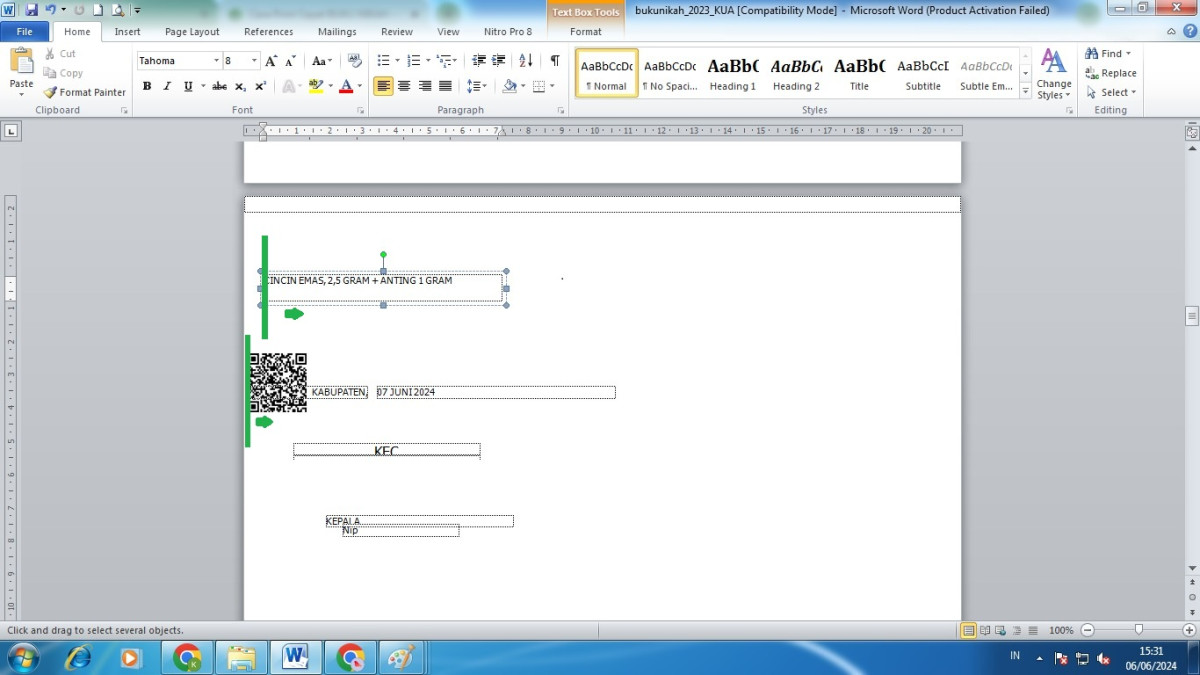Image resolution: width=1200 pixels, height=675 pixels.
Task: Open the Bullets list dropdown arrow
Action: tap(397, 61)
